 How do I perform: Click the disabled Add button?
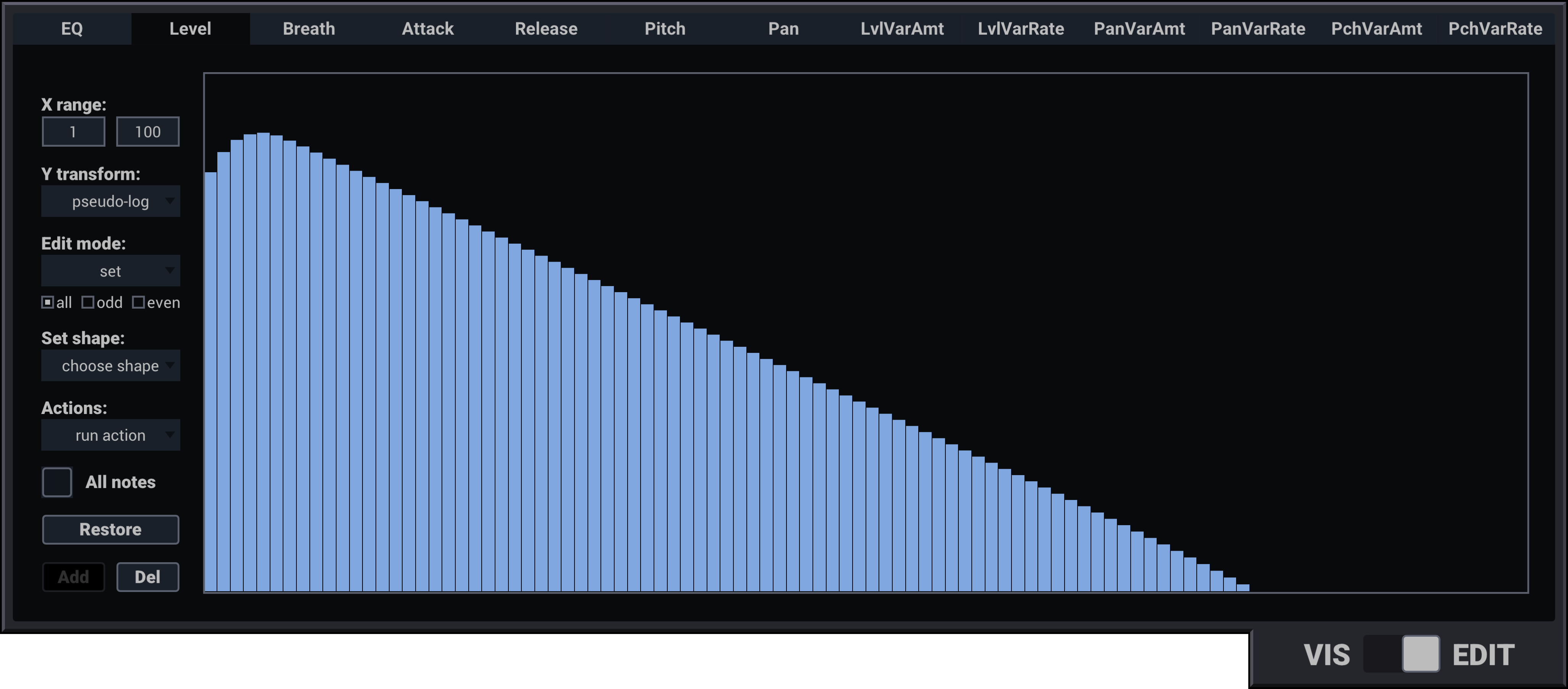tap(74, 577)
